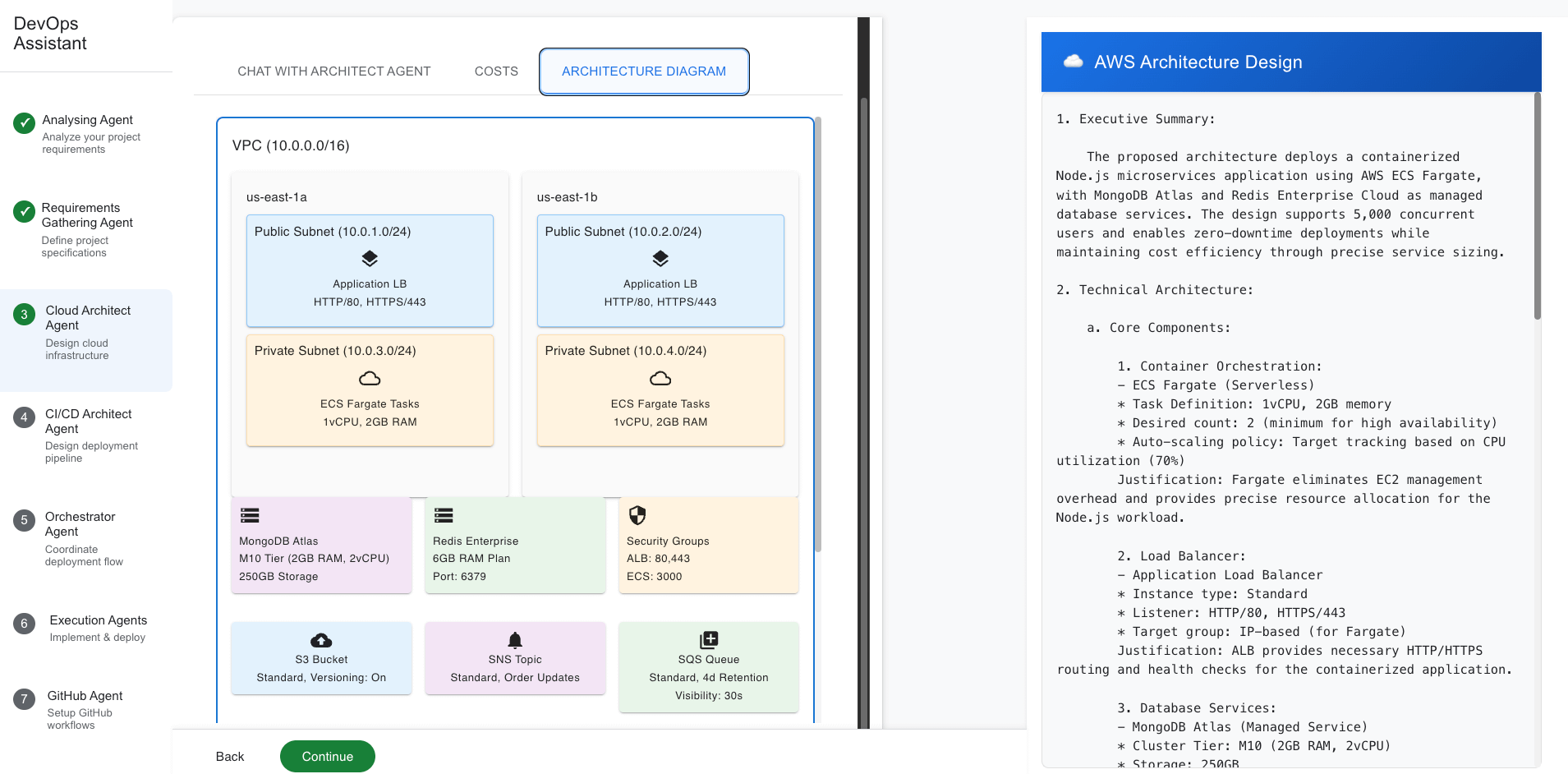Open the Cloud Architect Agent step label
The height and width of the screenshot is (774, 1568).
[88, 318]
